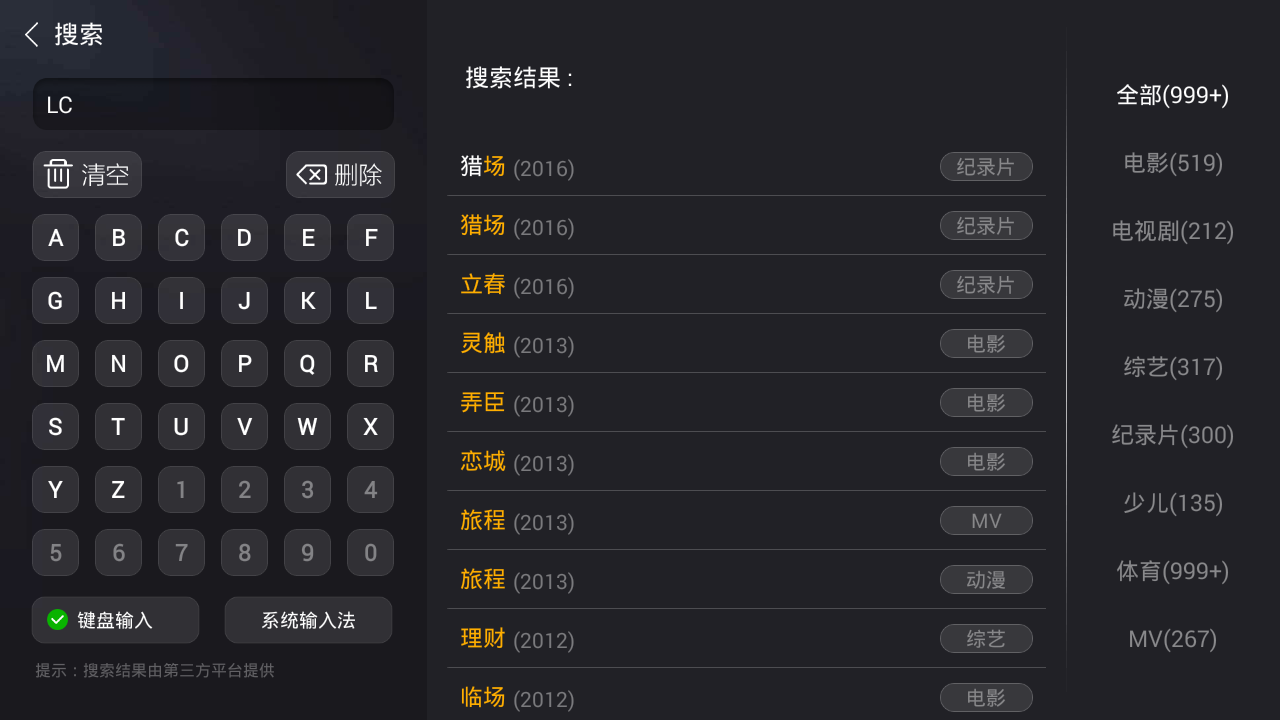Viewport: 1280px width, 720px height.
Task: Open the 动漫(275) category
Action: pyautogui.click(x=1172, y=299)
